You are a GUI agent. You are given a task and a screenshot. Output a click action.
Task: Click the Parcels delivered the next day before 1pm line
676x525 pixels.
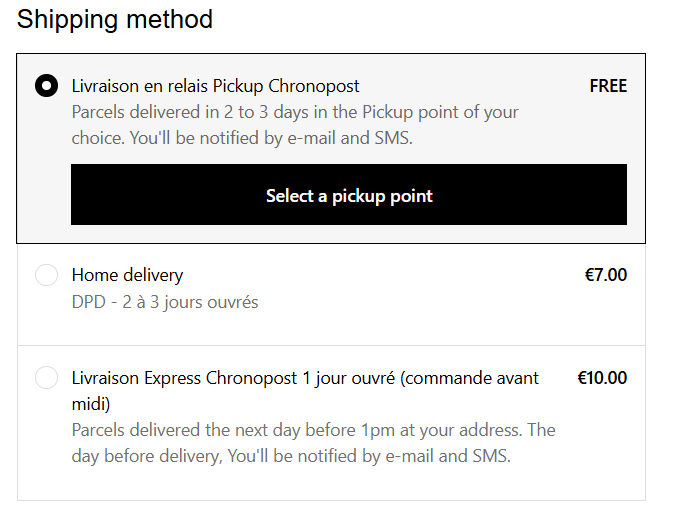313,430
